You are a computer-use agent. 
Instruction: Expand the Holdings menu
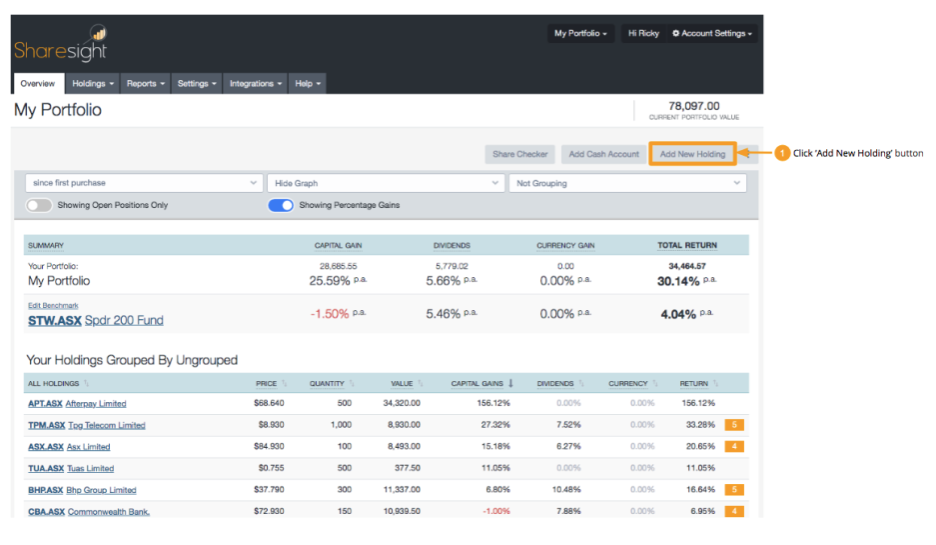(93, 84)
